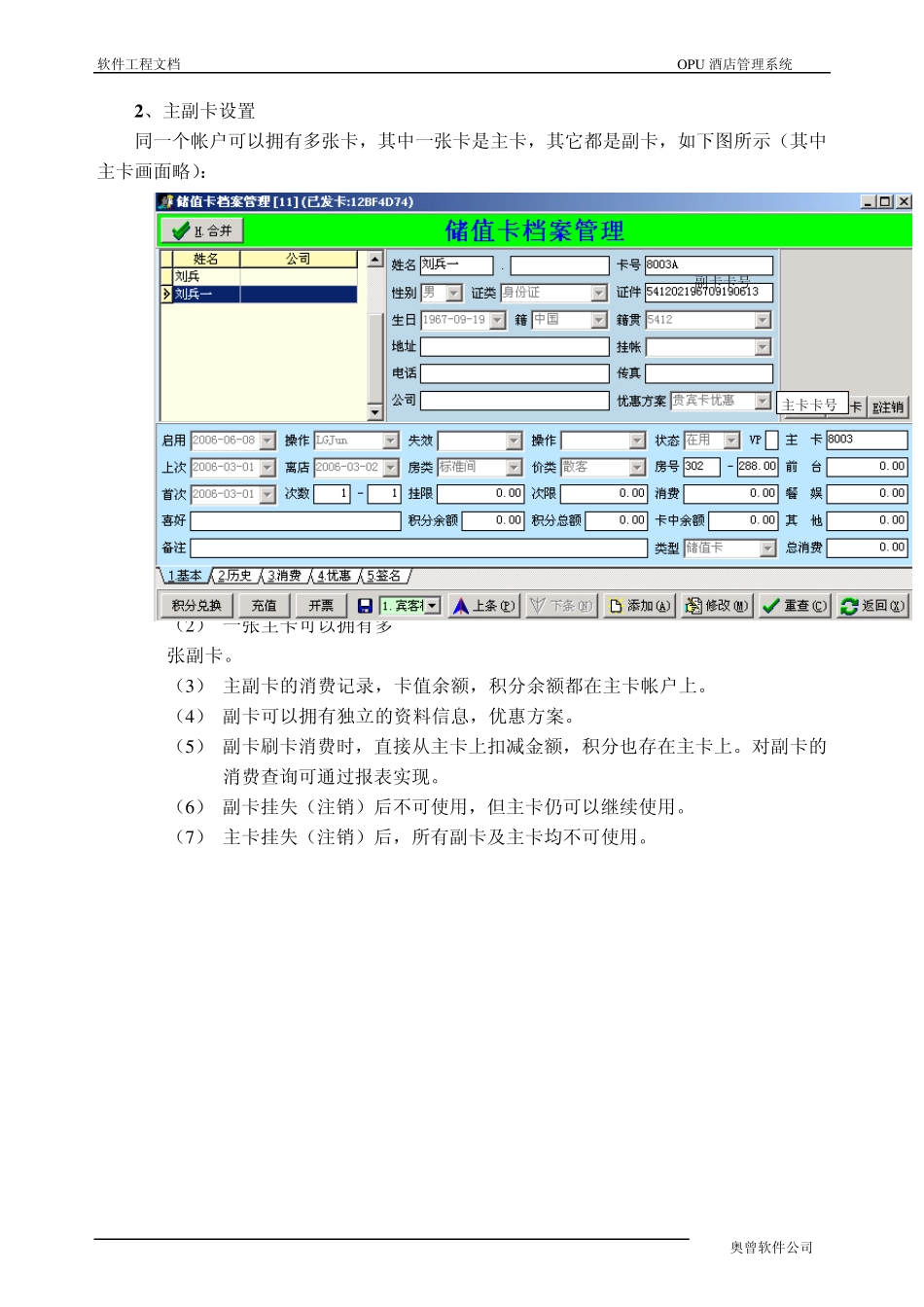924x1307 pixels.
Task: Click the 姓名 input field with 刘兵一
Action: point(457,265)
